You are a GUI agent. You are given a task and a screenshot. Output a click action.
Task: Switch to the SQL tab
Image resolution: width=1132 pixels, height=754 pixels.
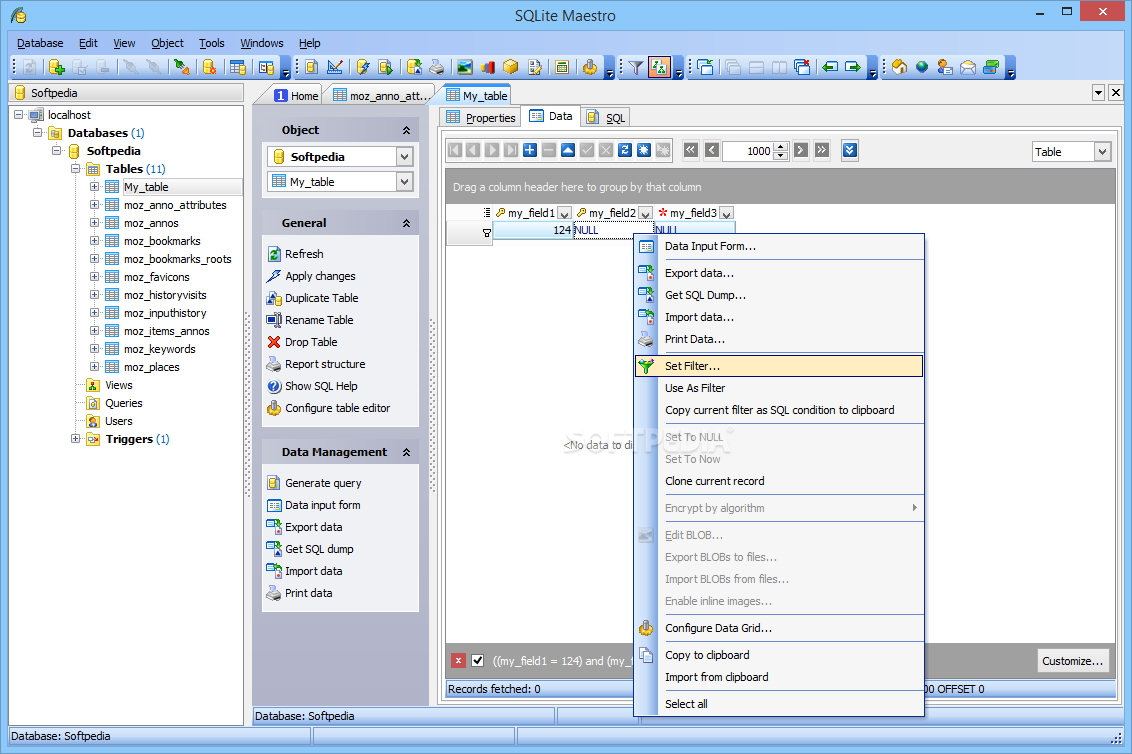605,117
